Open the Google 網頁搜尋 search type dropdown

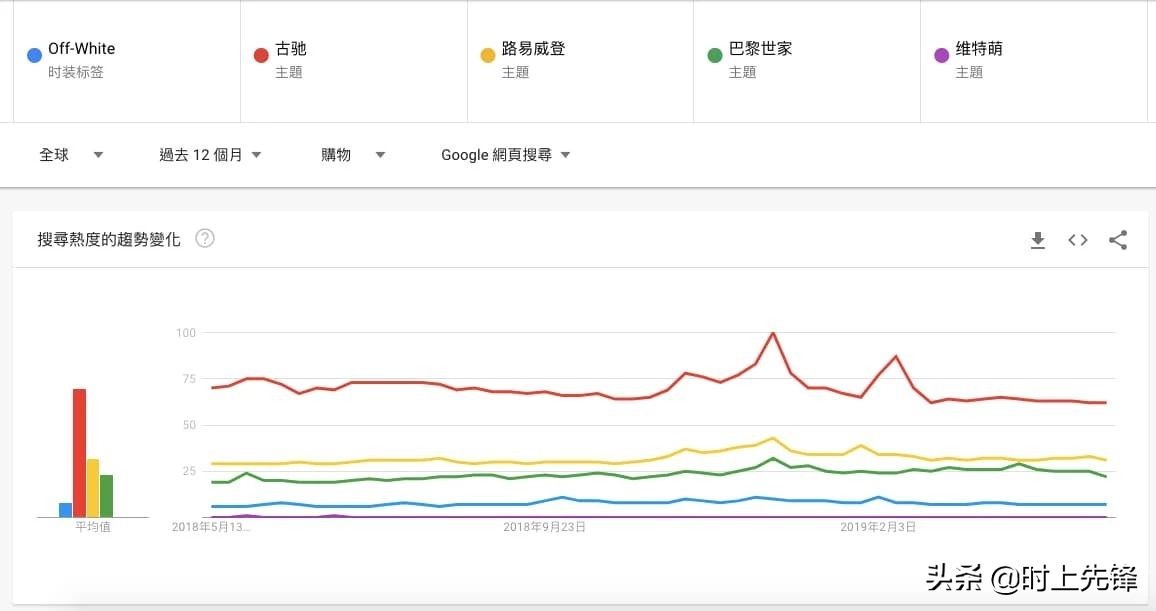point(505,155)
